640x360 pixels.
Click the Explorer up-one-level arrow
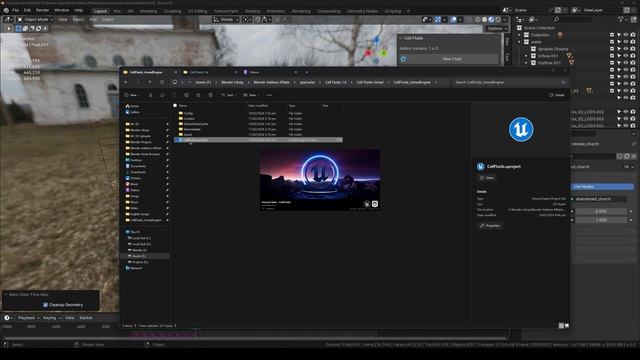coord(150,82)
